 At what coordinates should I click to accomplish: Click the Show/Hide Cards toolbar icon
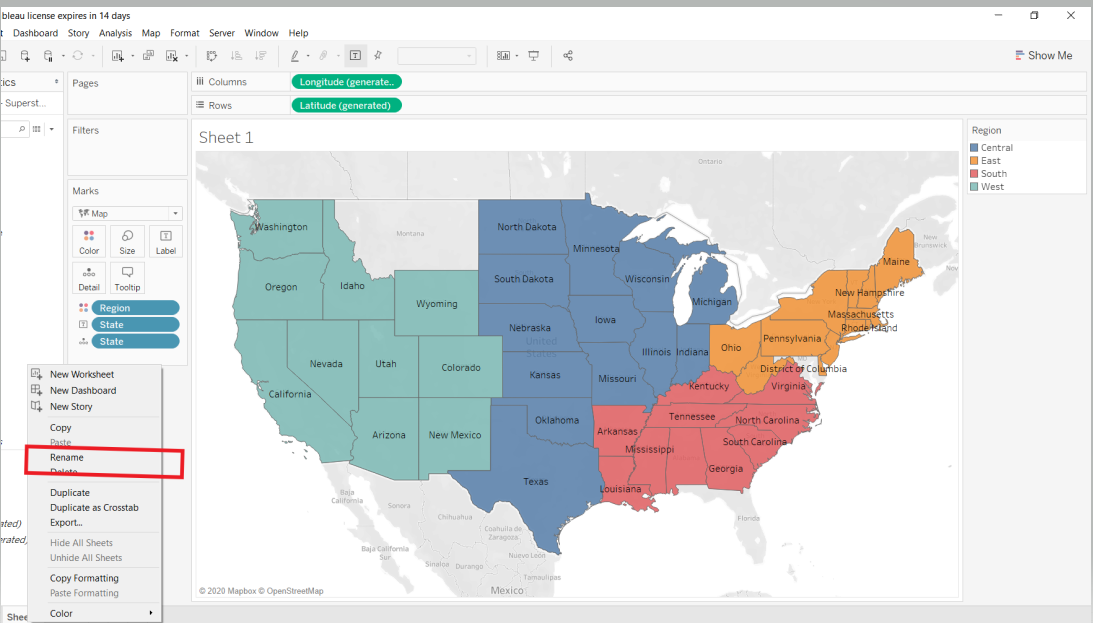point(503,56)
